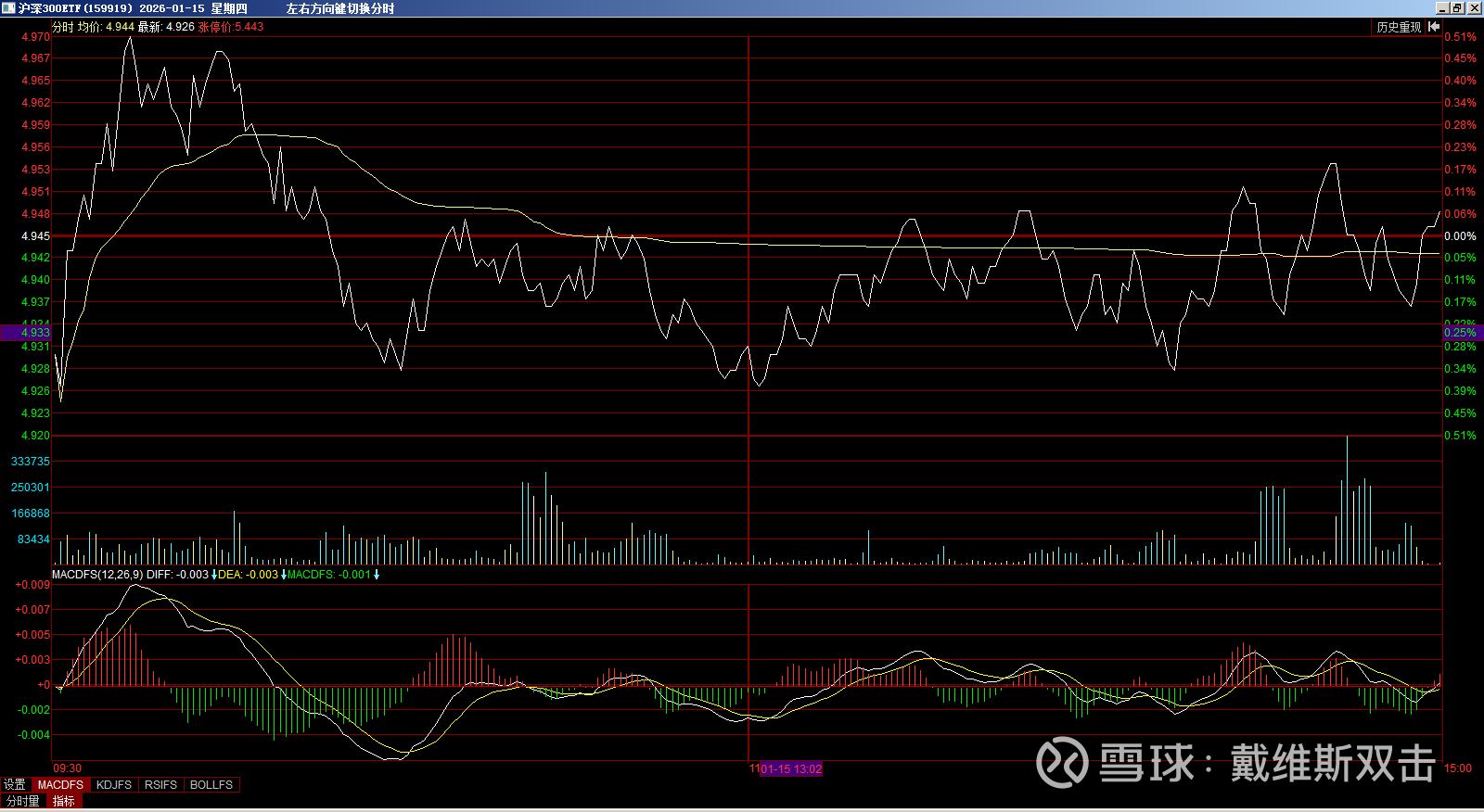Open the 历史重现 history replay
The width and height of the screenshot is (1484, 812).
click(x=1398, y=27)
